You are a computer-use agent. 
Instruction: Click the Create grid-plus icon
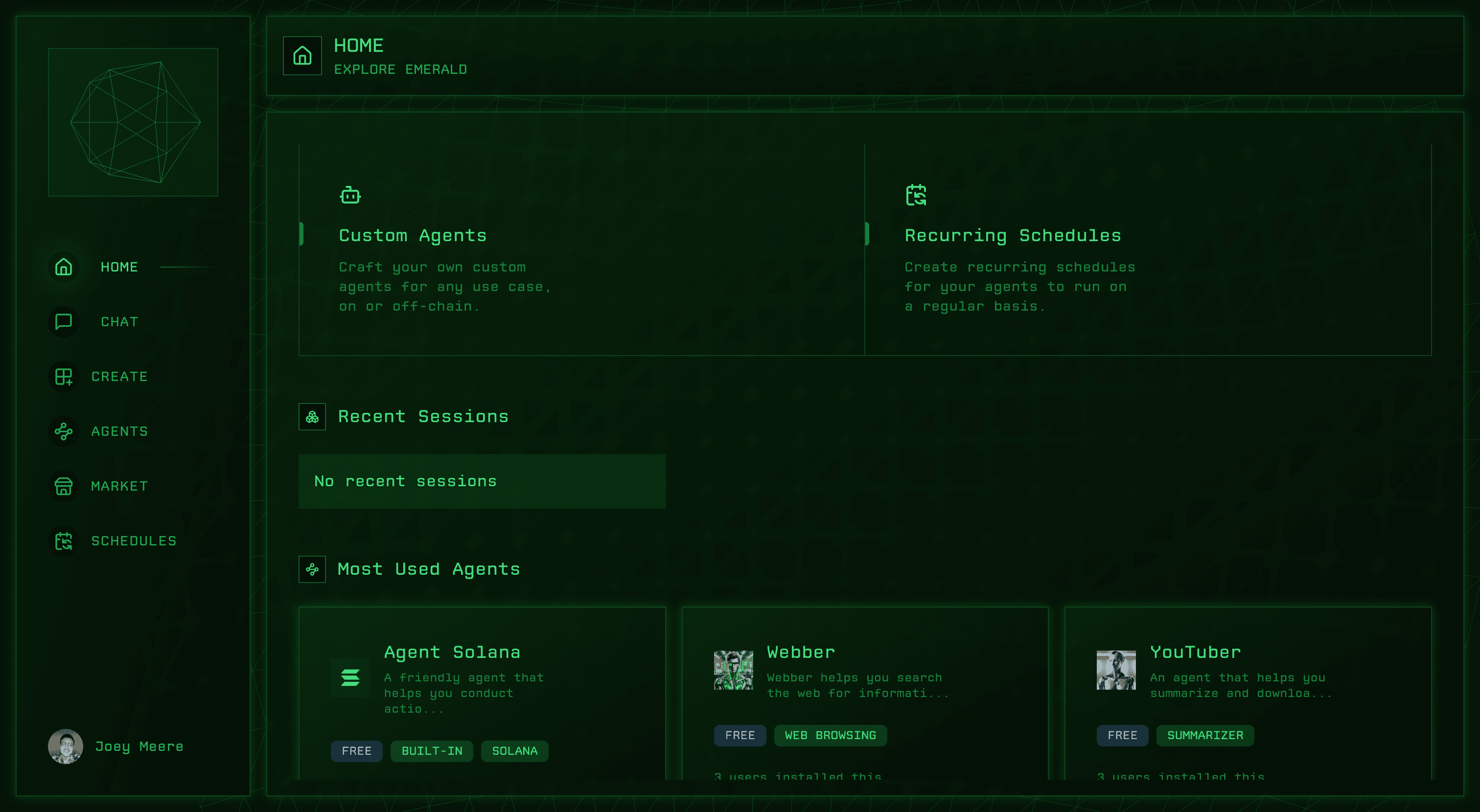coord(63,377)
